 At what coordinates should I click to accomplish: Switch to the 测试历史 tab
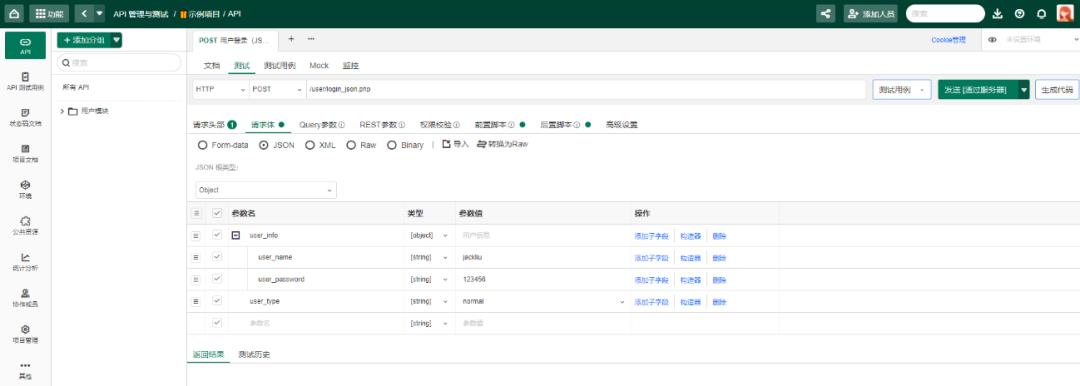pyautogui.click(x=254, y=354)
